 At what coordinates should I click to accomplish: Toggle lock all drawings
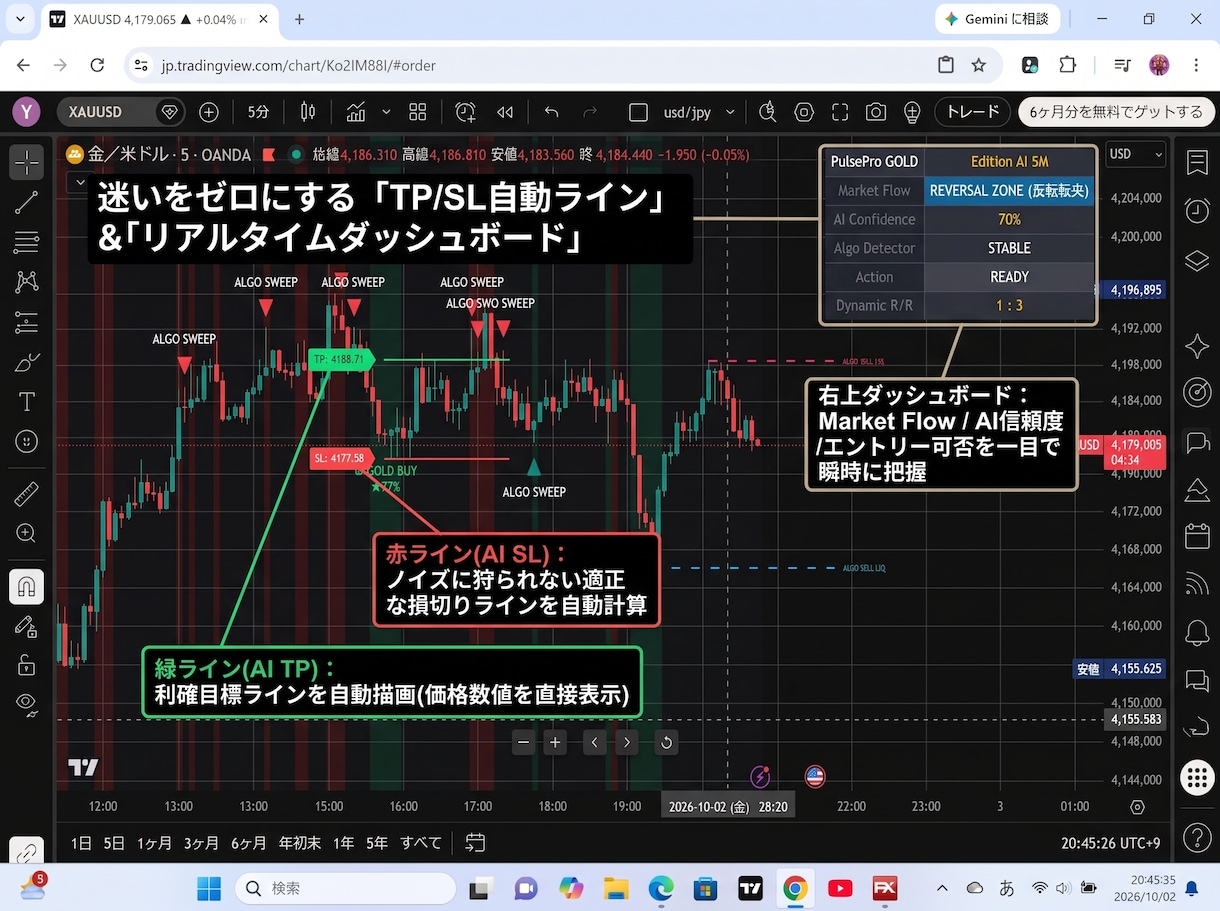27,665
